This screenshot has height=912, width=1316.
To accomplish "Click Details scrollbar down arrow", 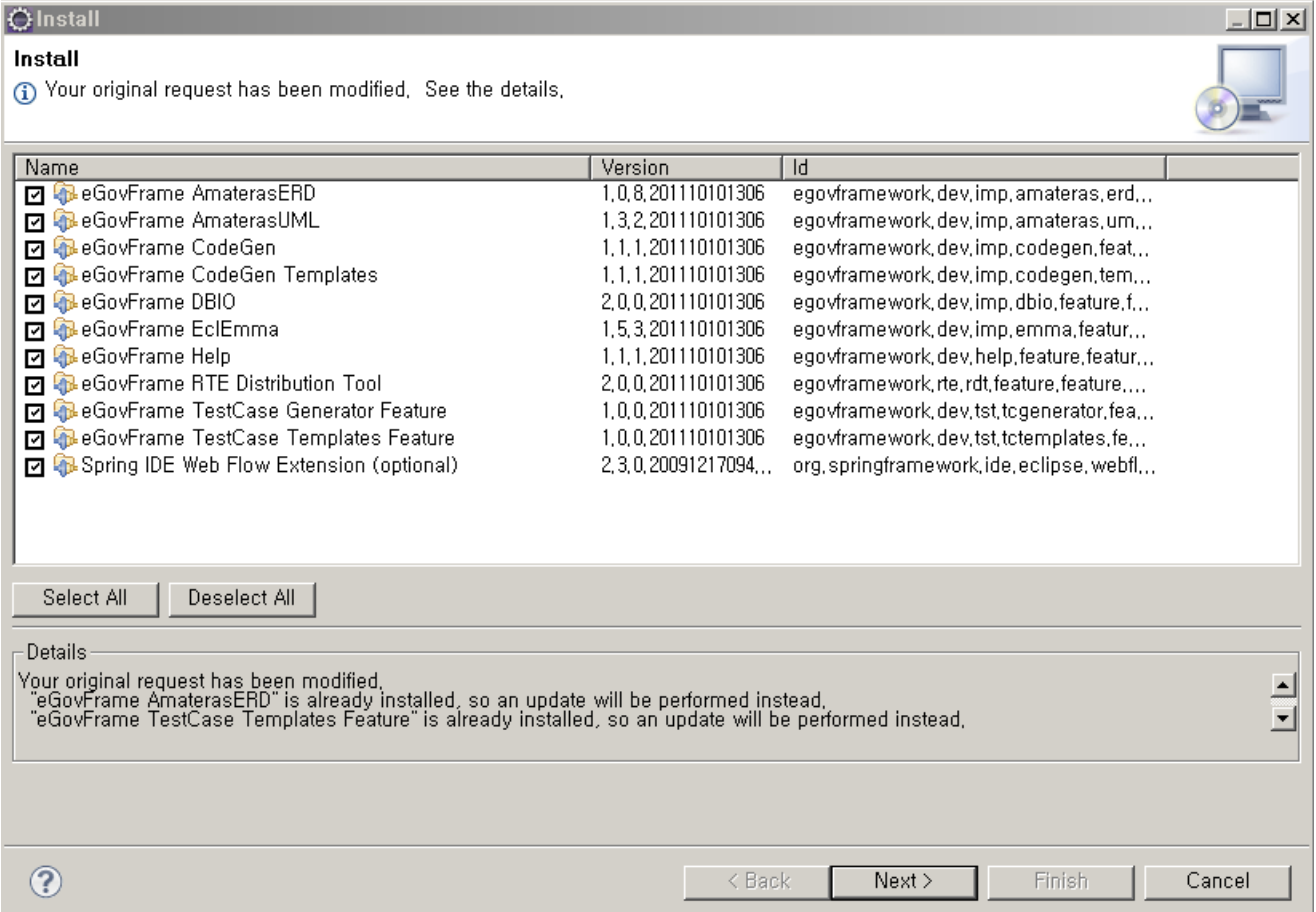I will click(1281, 719).
